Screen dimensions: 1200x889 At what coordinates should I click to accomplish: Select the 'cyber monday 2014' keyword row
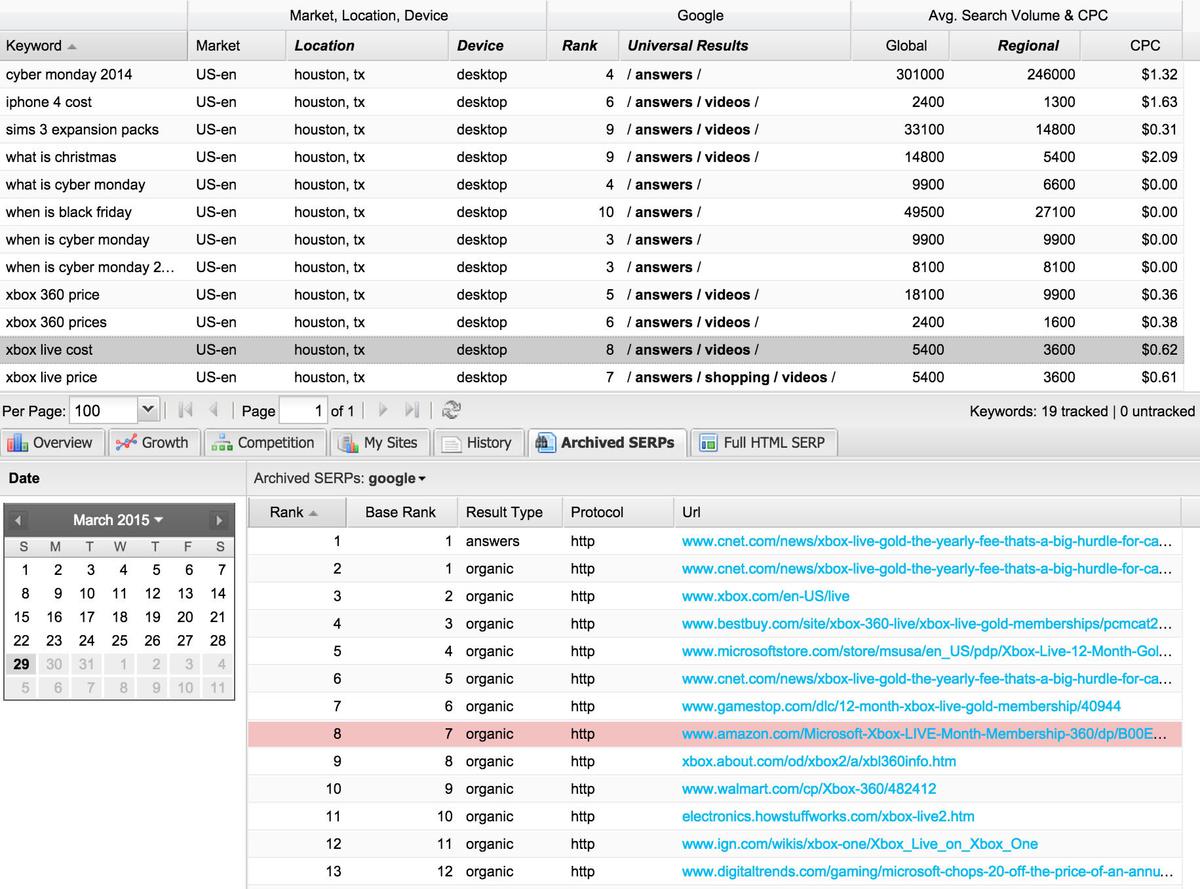tap(68, 75)
